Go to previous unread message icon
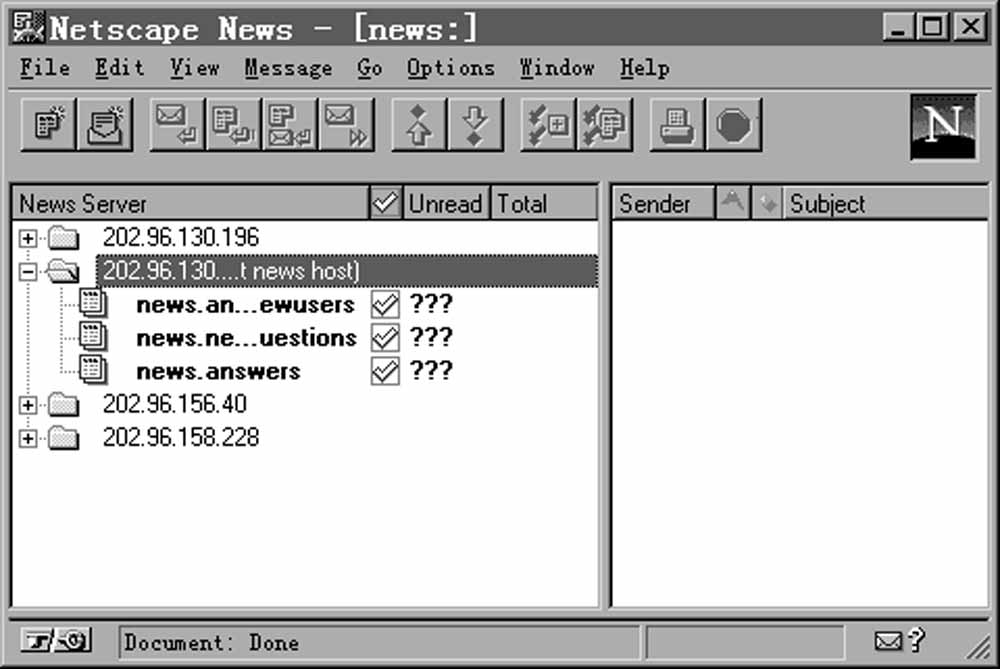The height and width of the screenshot is (669, 1000). tap(418, 124)
